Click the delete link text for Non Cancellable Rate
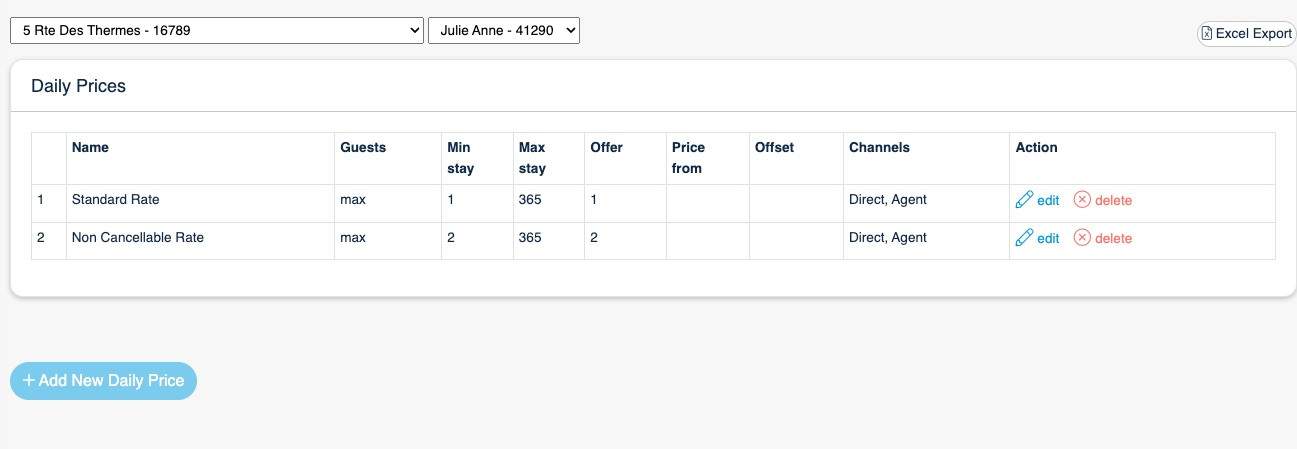Screen dimensions: 1297x449 click(x=1113, y=238)
